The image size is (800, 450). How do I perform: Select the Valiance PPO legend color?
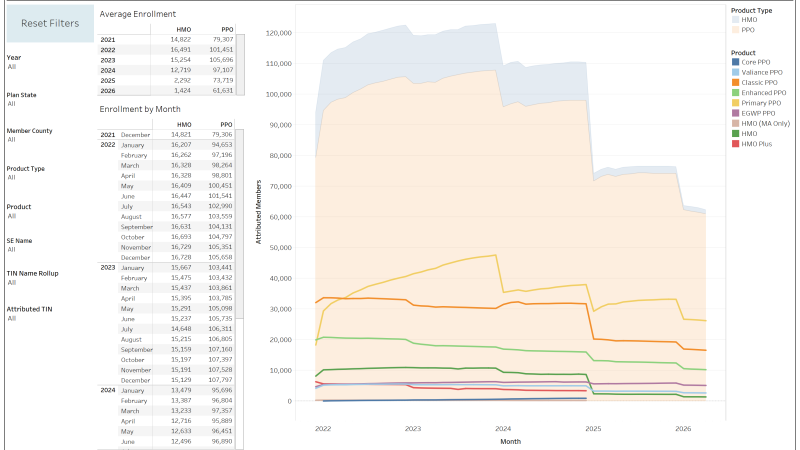[735, 72]
